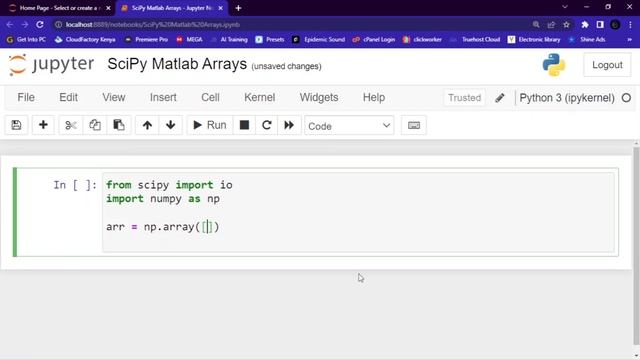Open the Edit menu
The width and height of the screenshot is (640, 360).
[69, 98]
